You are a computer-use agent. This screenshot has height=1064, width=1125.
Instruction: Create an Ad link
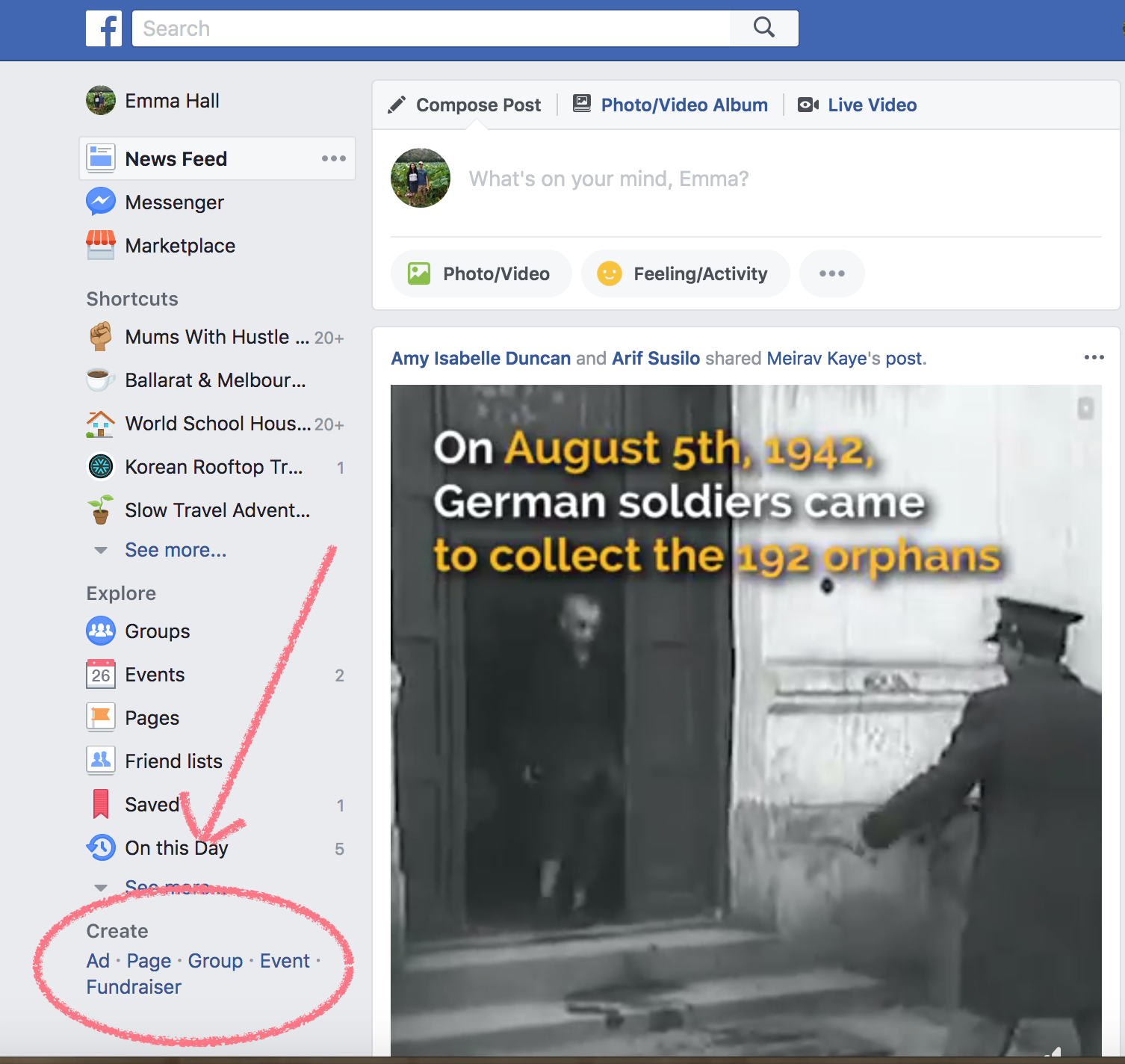pos(98,961)
